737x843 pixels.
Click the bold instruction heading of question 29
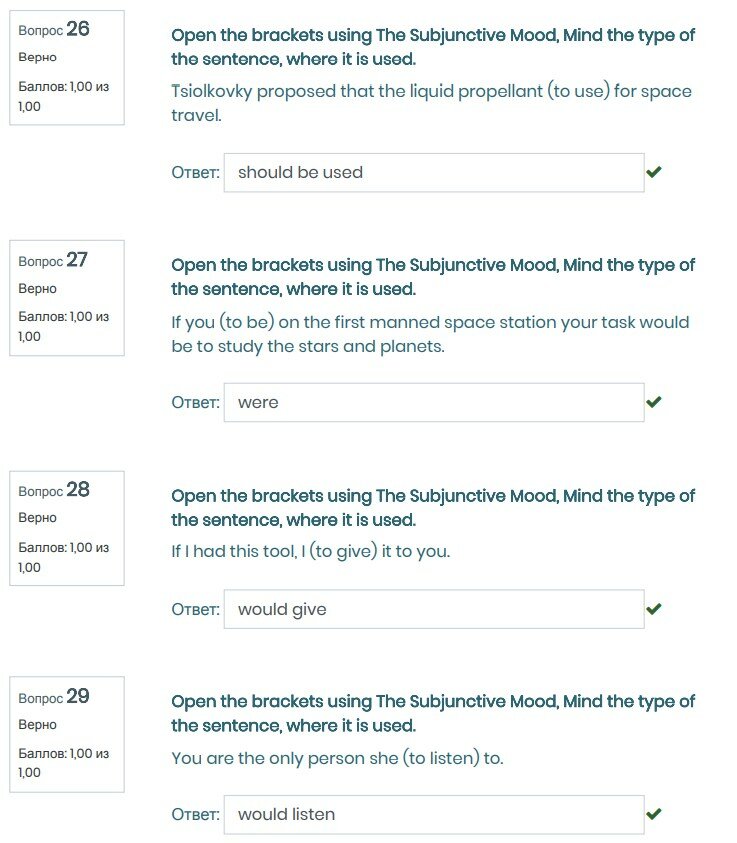coord(433,713)
